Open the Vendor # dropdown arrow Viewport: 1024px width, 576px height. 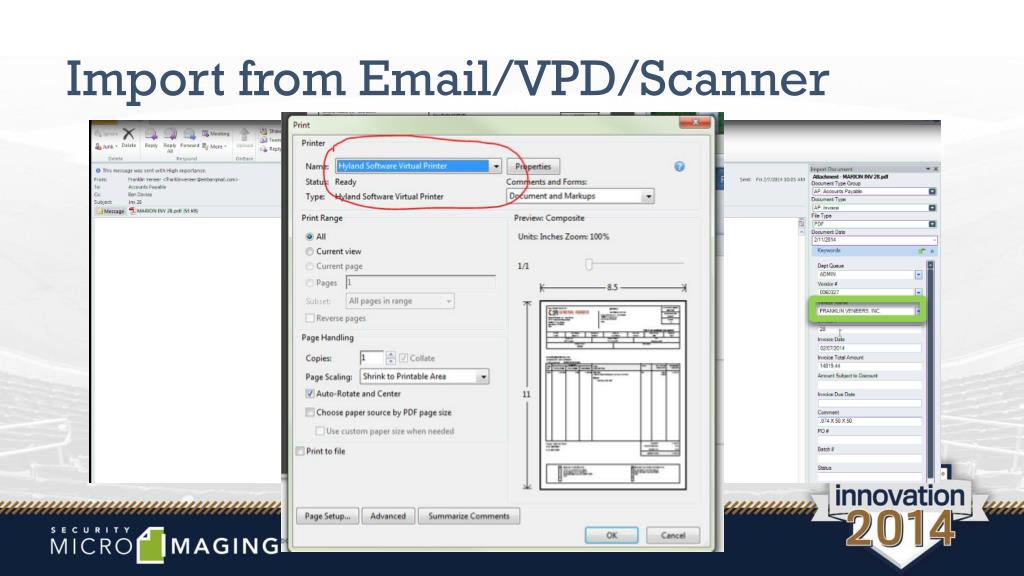(918, 293)
